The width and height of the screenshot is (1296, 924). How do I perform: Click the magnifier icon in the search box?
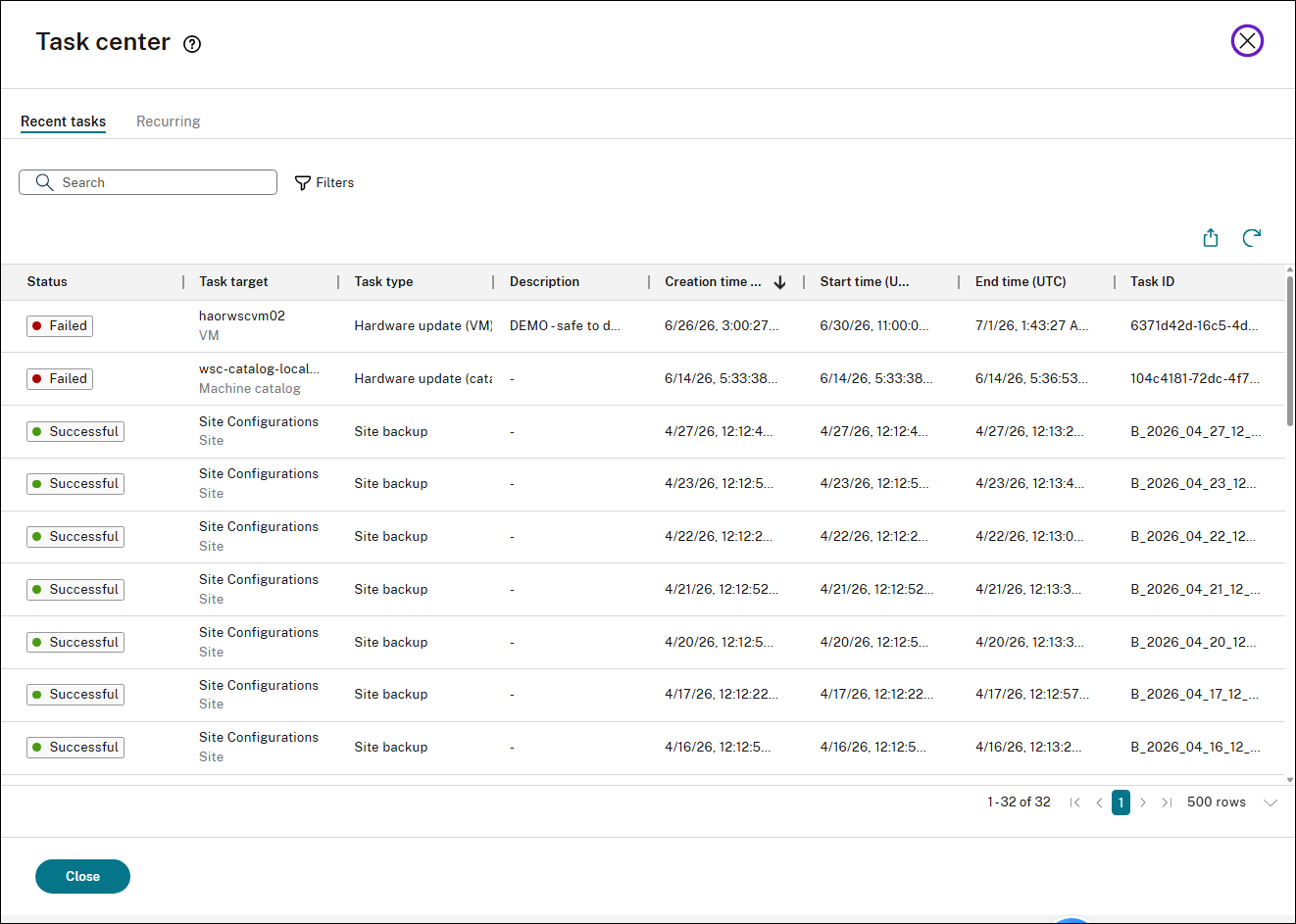(x=44, y=182)
